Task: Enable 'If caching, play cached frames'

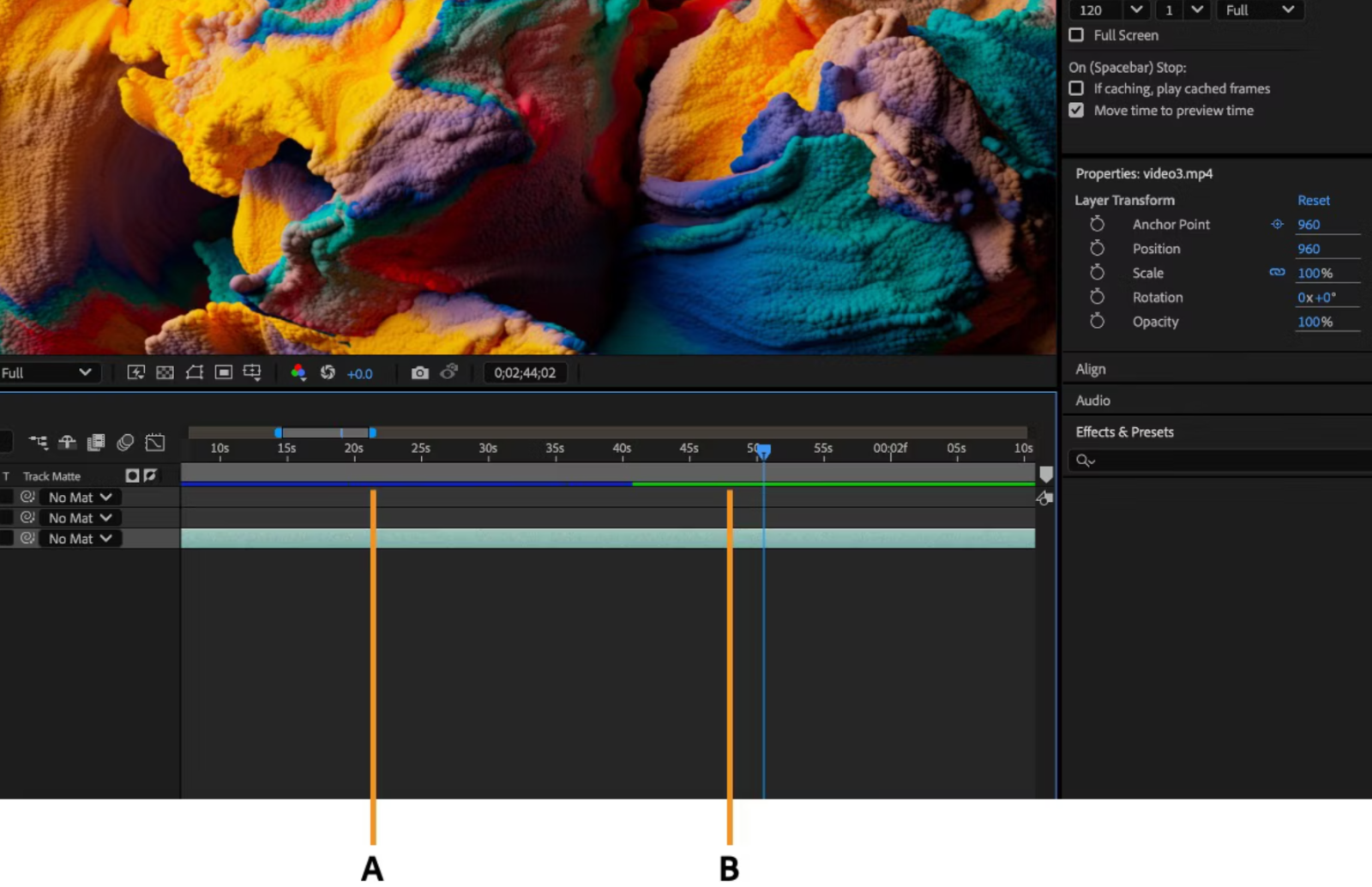Action: click(1076, 88)
